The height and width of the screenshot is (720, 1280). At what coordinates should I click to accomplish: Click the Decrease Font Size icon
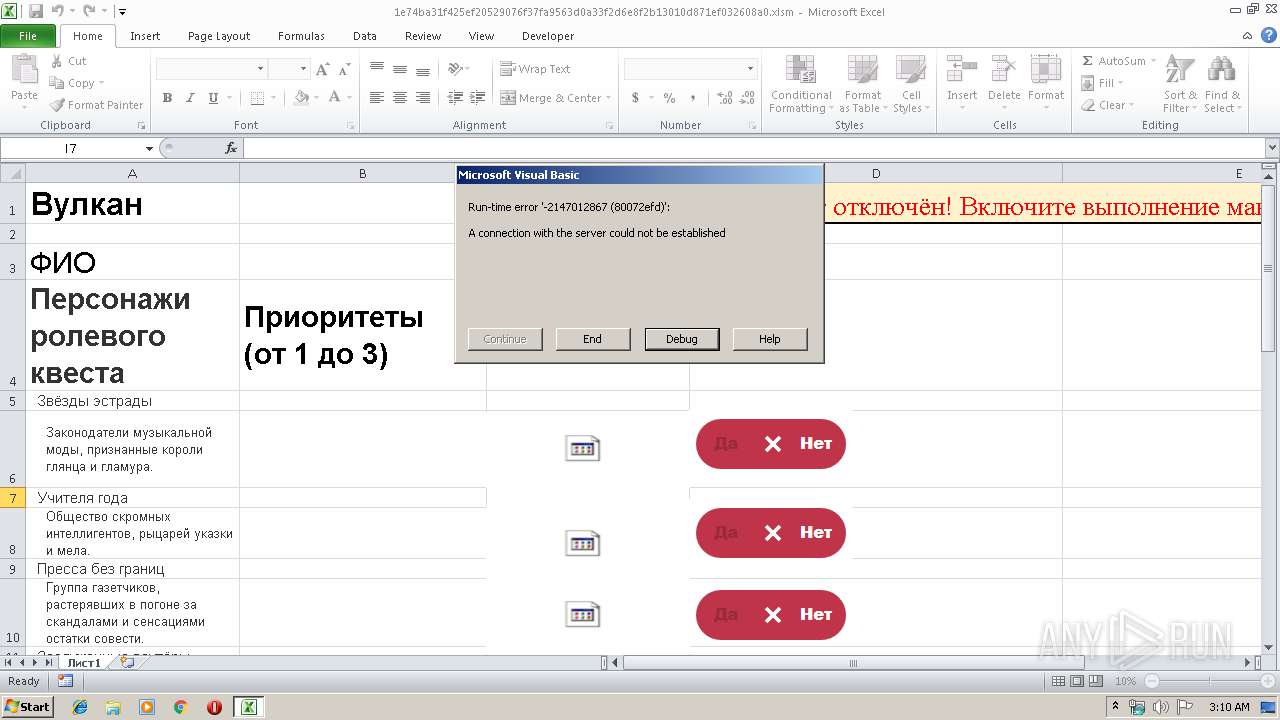coord(344,69)
